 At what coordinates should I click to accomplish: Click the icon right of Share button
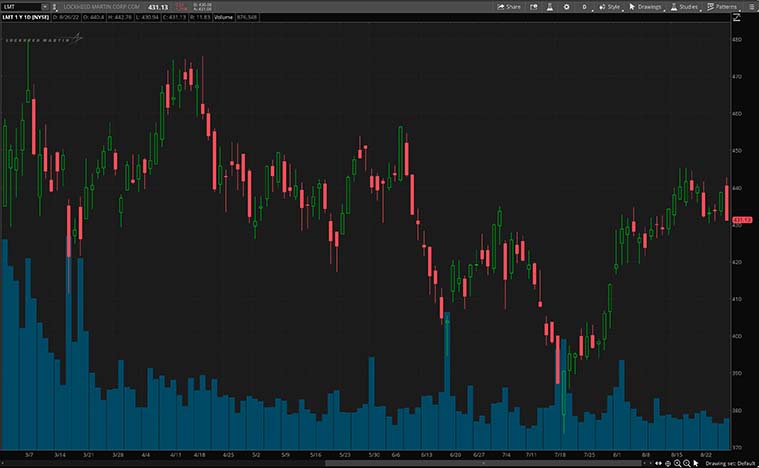tap(532, 6)
